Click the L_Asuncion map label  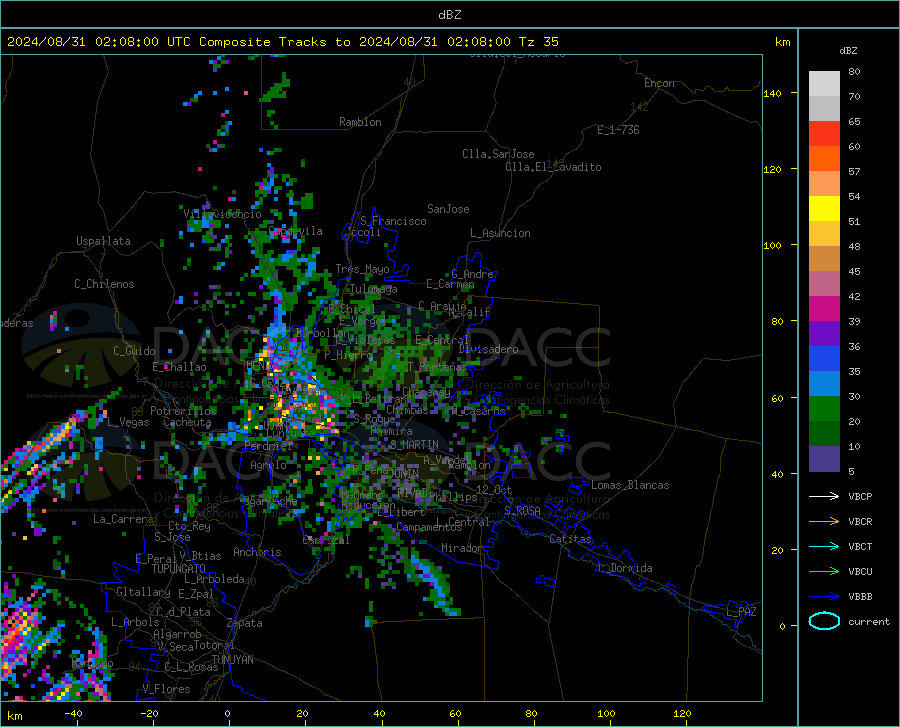500,233
